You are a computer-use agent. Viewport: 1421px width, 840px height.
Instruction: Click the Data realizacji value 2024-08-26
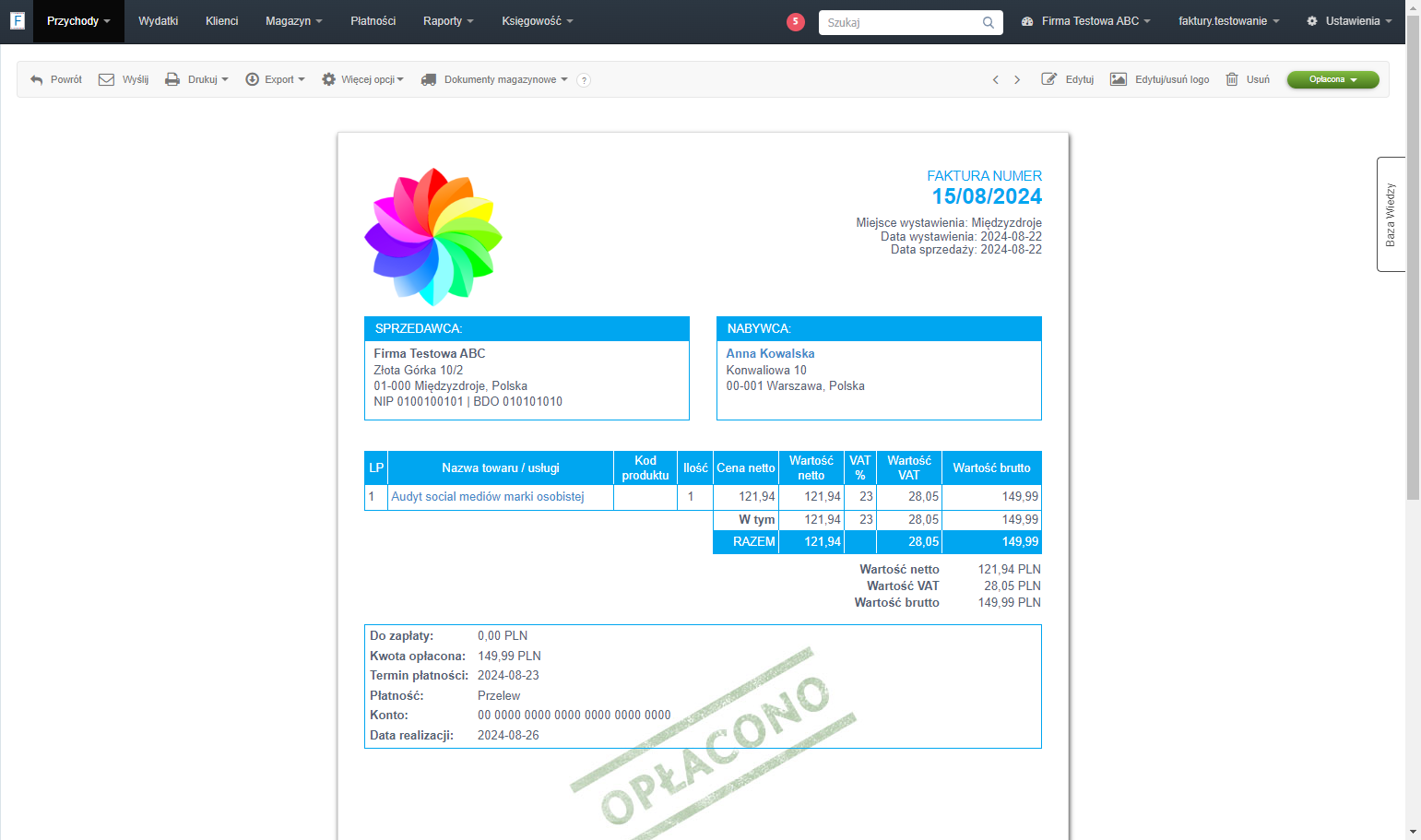pyautogui.click(x=508, y=736)
